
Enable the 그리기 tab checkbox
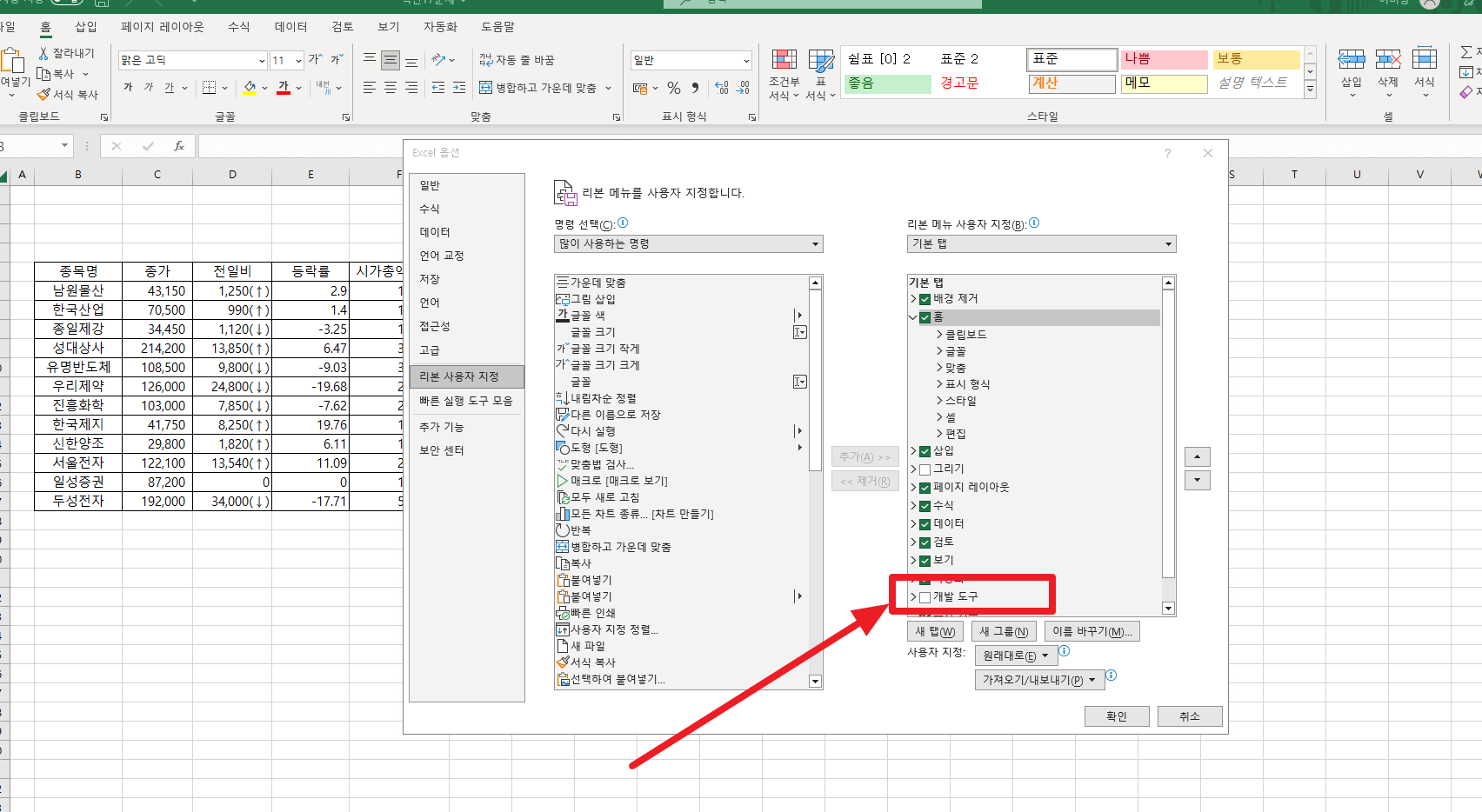[x=925, y=469]
